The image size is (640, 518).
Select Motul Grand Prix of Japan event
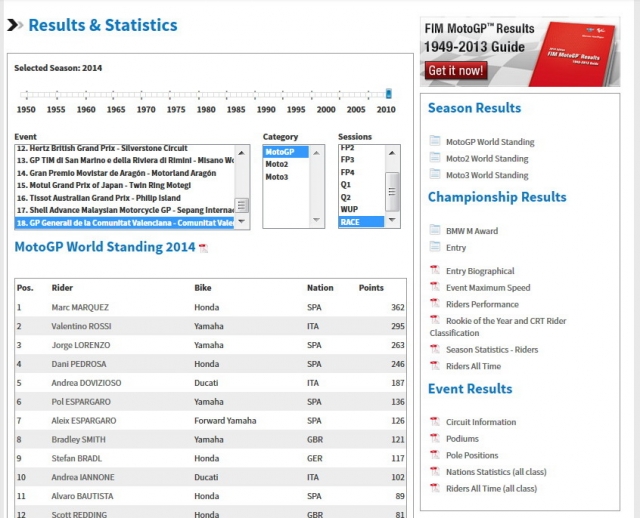124,185
